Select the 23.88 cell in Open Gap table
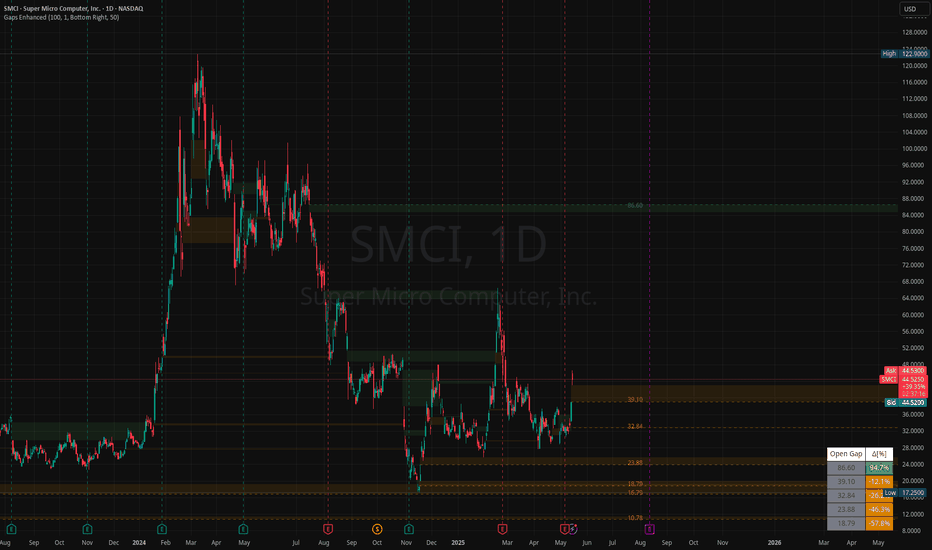Image resolution: width=932 pixels, height=550 pixels. (x=846, y=510)
